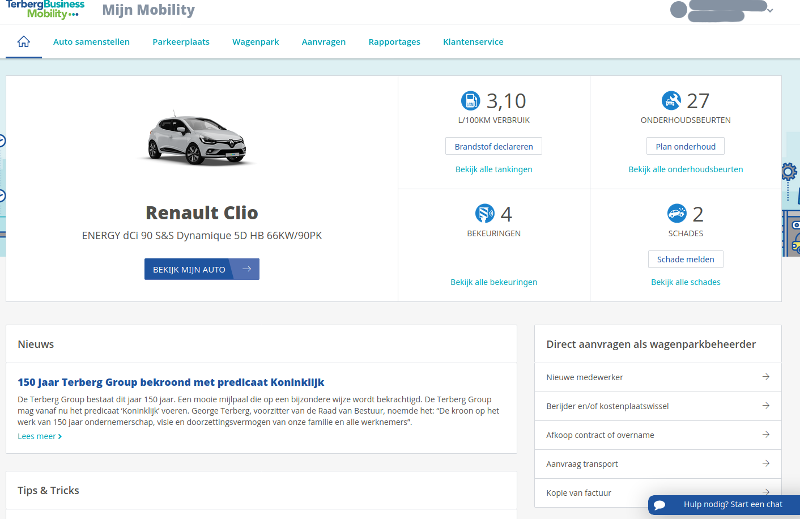Viewport: 800px width, 519px height.
Task: Open Bekijk alle bekeuringen link
Action: pyautogui.click(x=493, y=282)
